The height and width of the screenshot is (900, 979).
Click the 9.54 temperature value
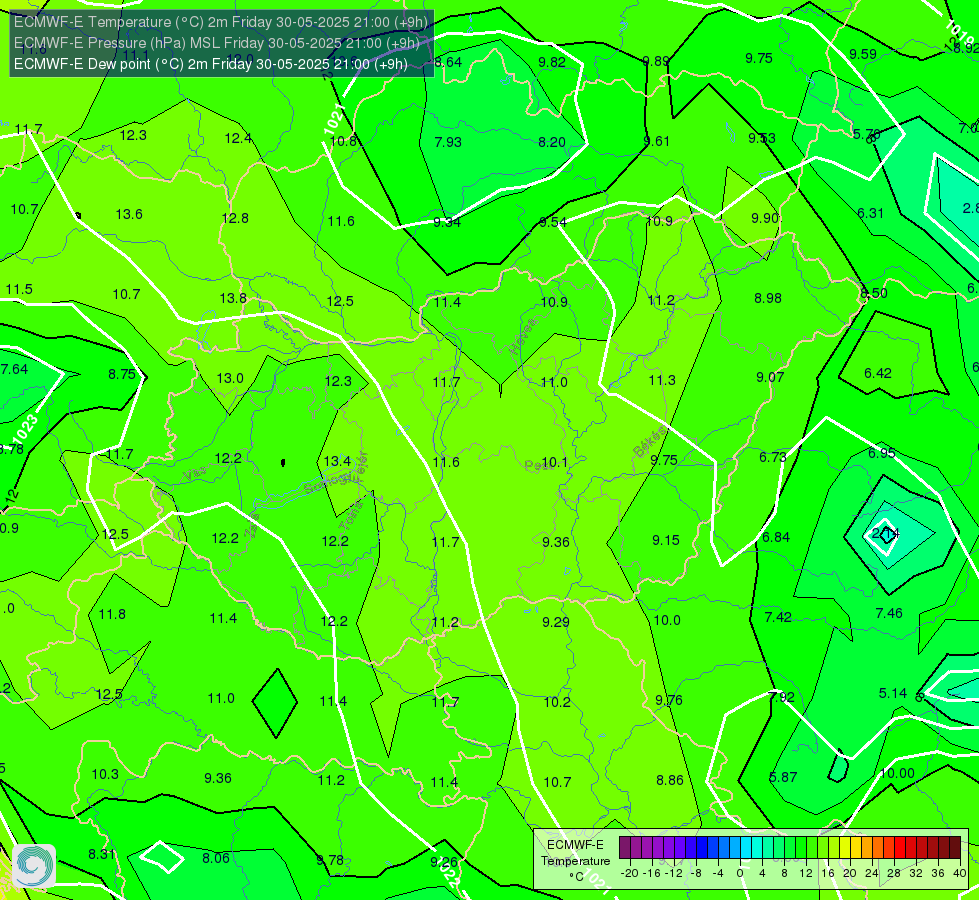(553, 222)
